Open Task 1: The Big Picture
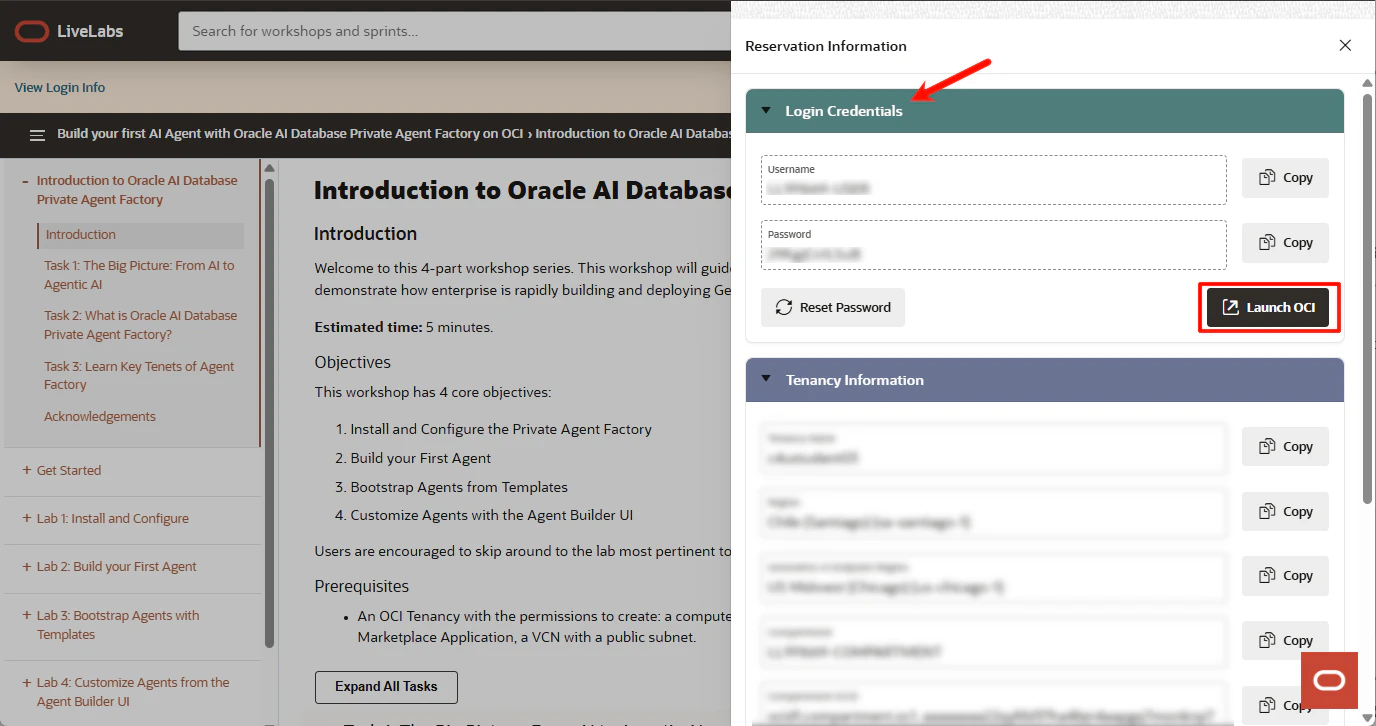1376x726 pixels. tap(139, 275)
